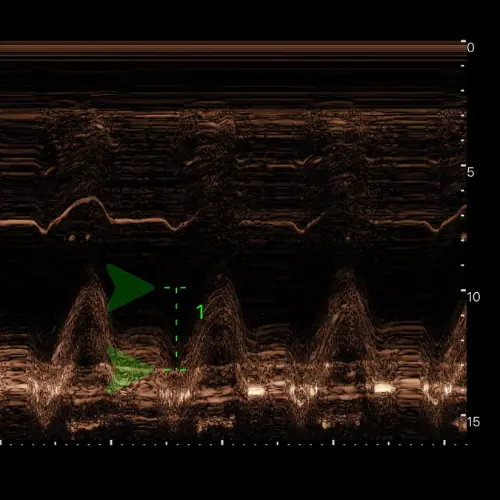Screen dimensions: 500x500
Task: Click the middle long time-axis tick mark
Action: [222, 442]
